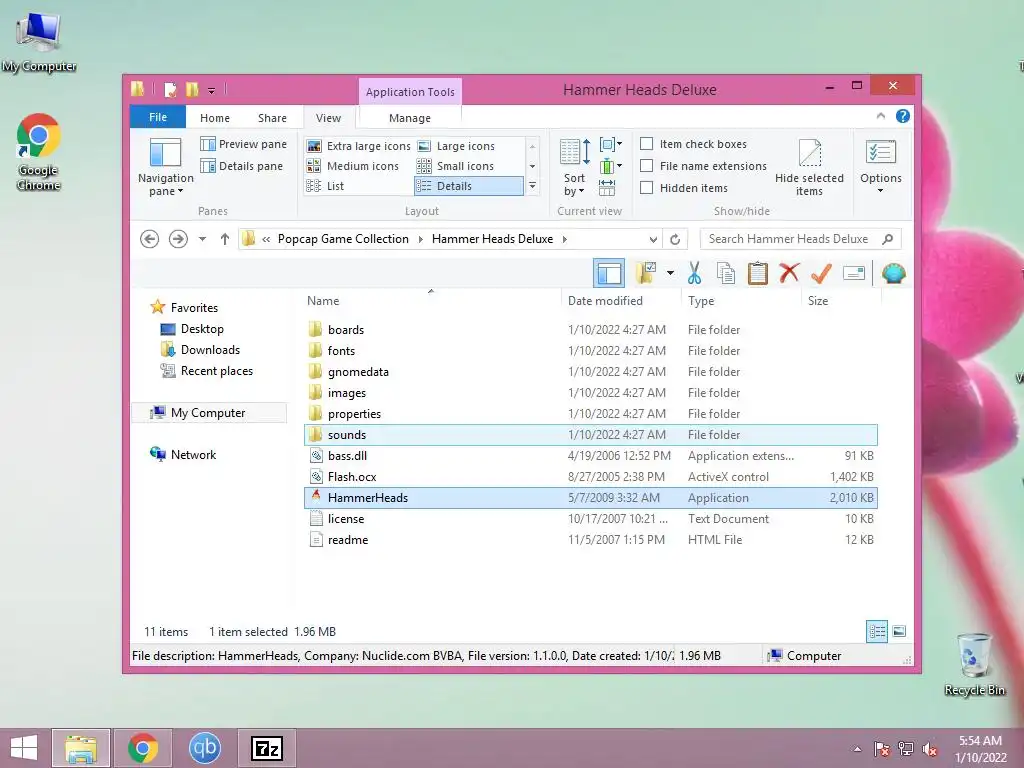Collapse the ribbon with the caret
This screenshot has height=768, width=1024.
pyautogui.click(x=880, y=116)
